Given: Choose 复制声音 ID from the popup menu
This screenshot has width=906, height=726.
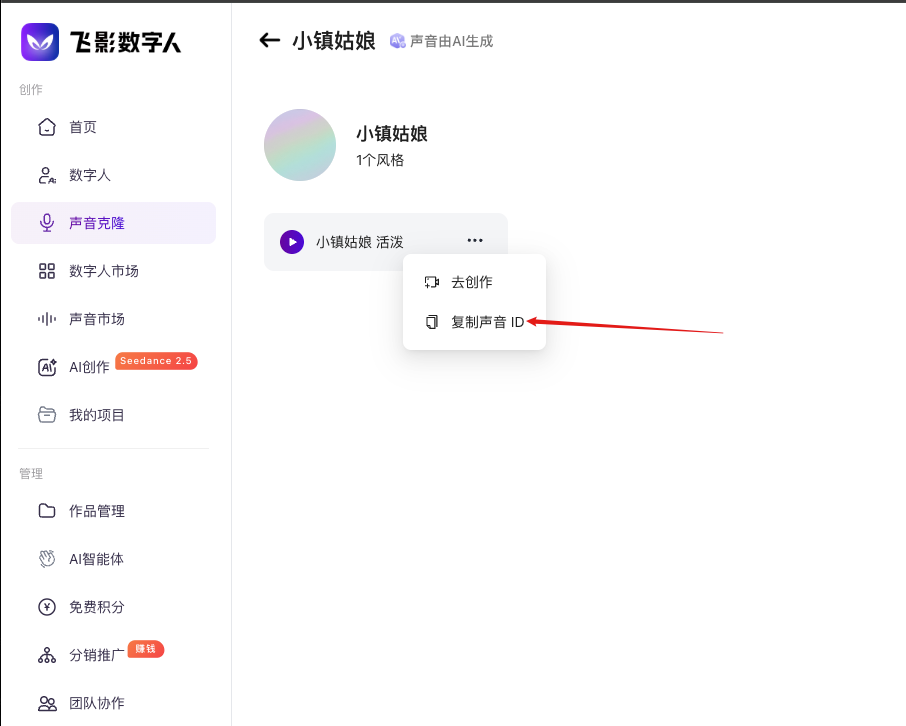Looking at the screenshot, I should click(474, 322).
